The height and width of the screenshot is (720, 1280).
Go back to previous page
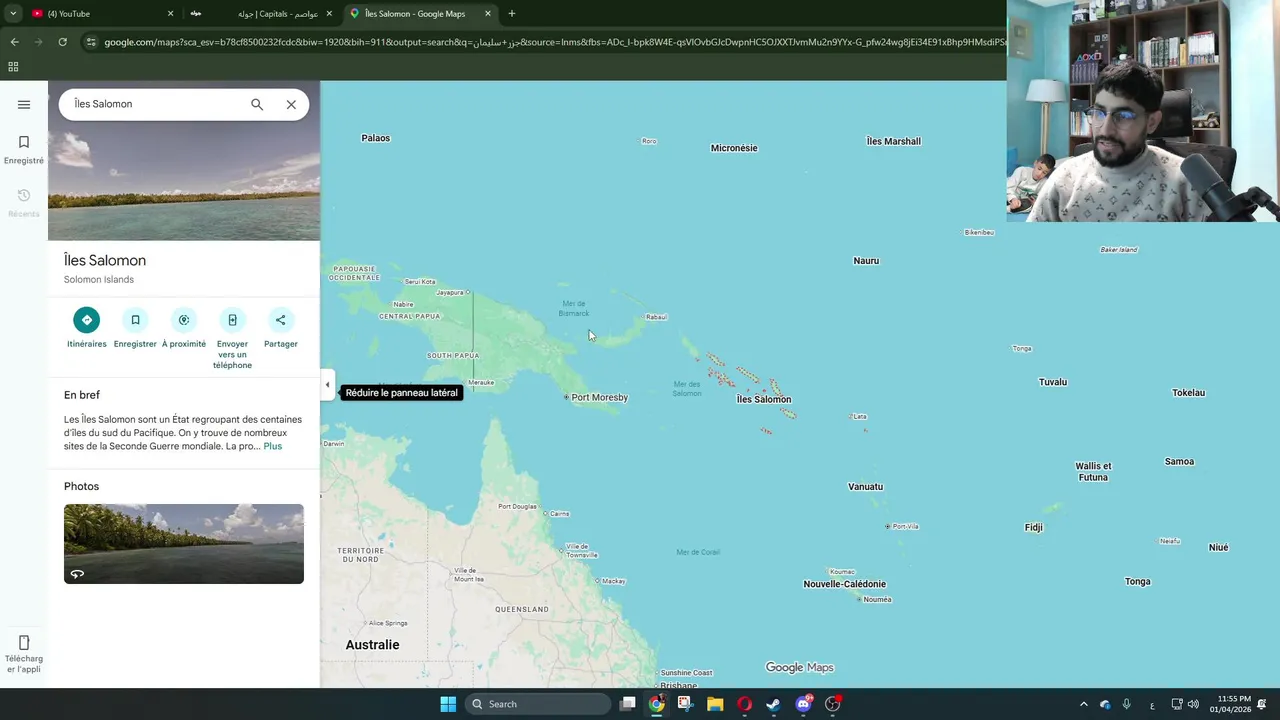[x=14, y=42]
